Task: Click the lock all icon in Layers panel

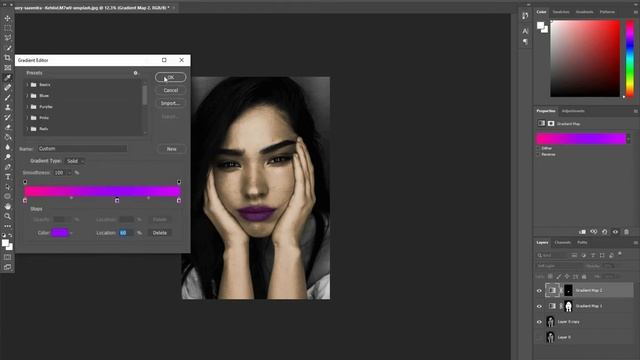Action: [584, 277]
